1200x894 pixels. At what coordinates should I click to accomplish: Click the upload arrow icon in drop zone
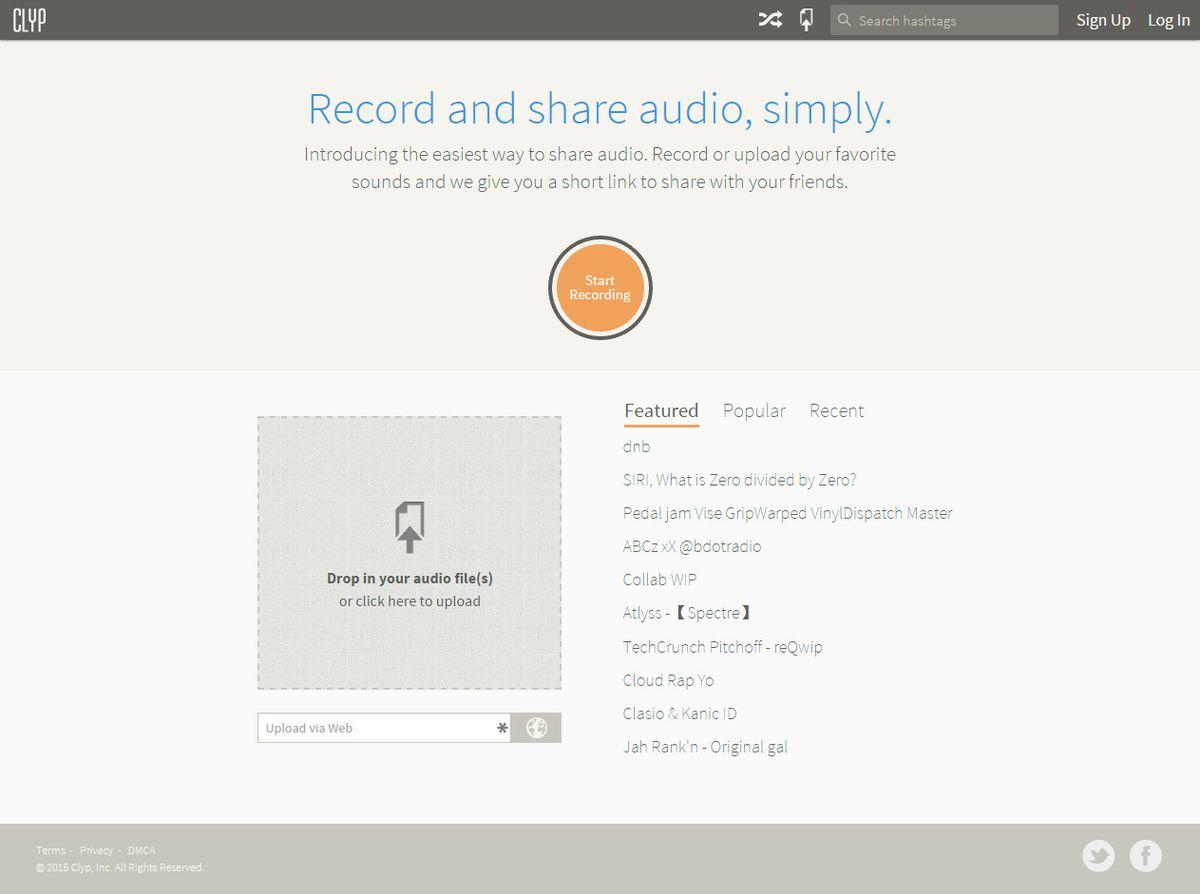(409, 527)
